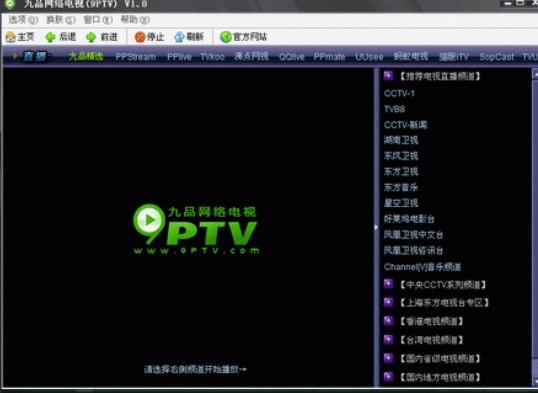The width and height of the screenshot is (538, 393).
Task: Play the 东方音乐 channel
Action: pyautogui.click(x=401, y=187)
